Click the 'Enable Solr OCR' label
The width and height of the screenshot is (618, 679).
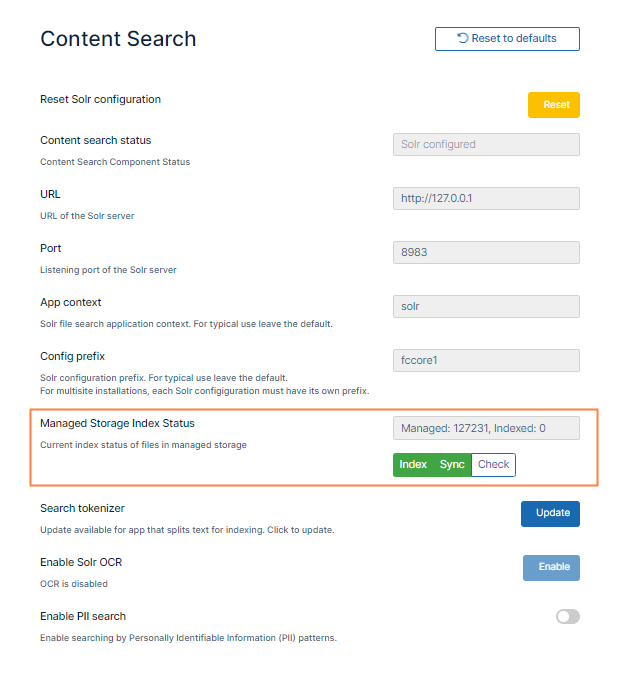(81, 563)
